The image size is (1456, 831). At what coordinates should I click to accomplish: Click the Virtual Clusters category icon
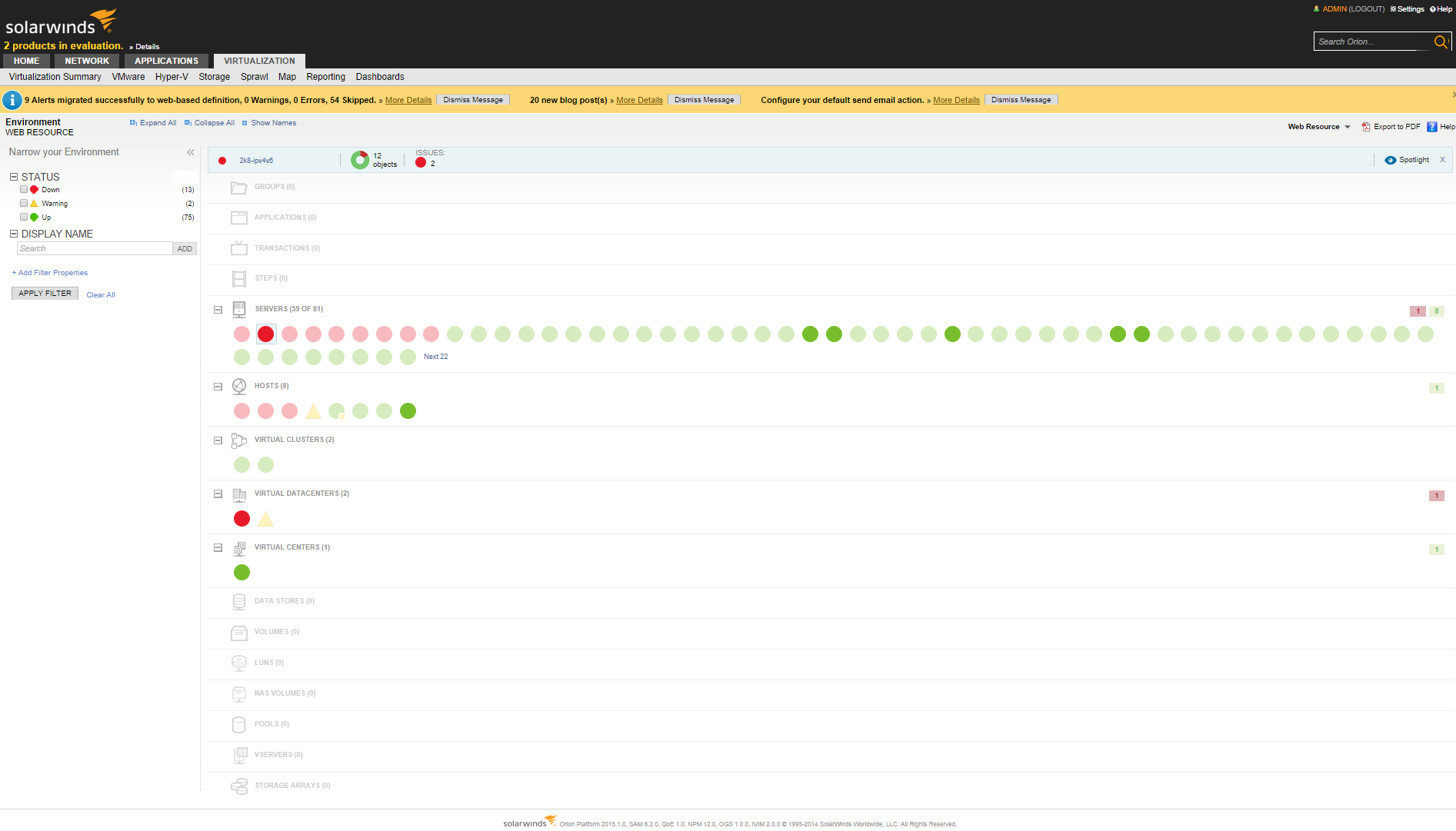click(239, 440)
